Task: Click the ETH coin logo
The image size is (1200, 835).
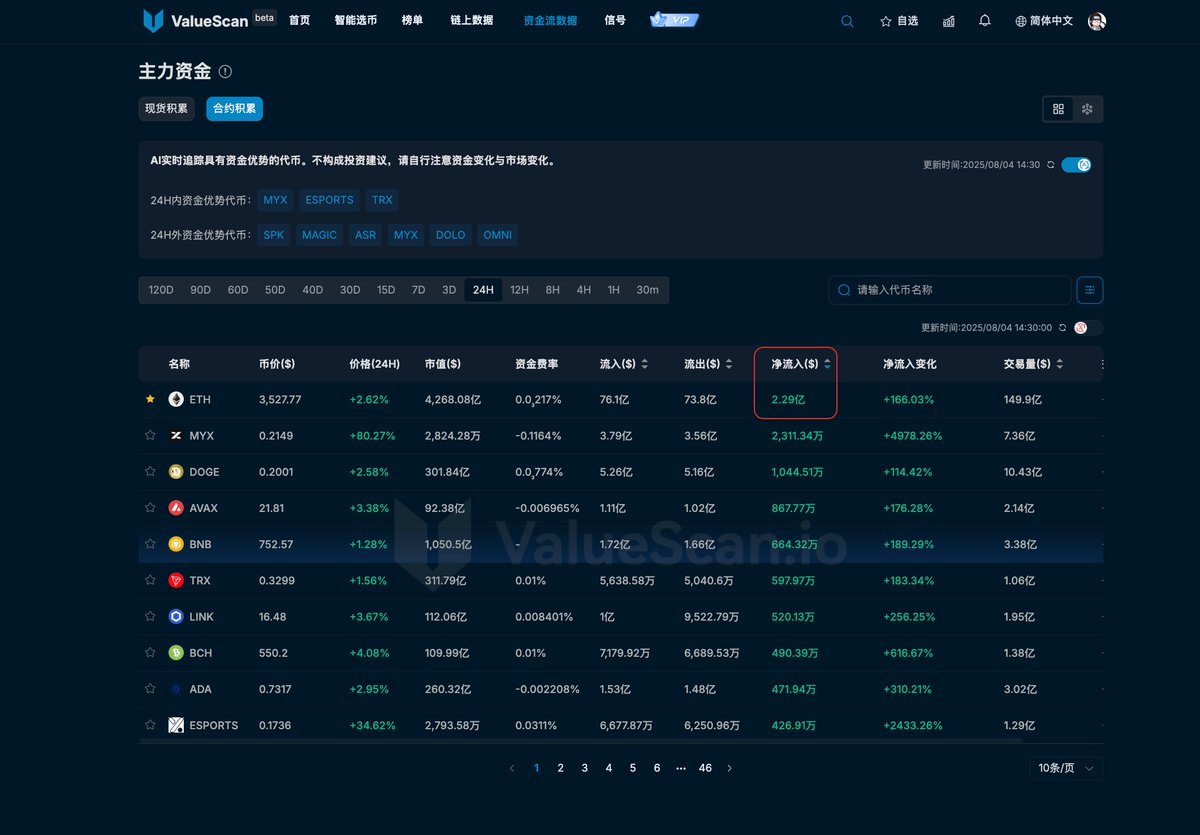Action: pos(176,399)
